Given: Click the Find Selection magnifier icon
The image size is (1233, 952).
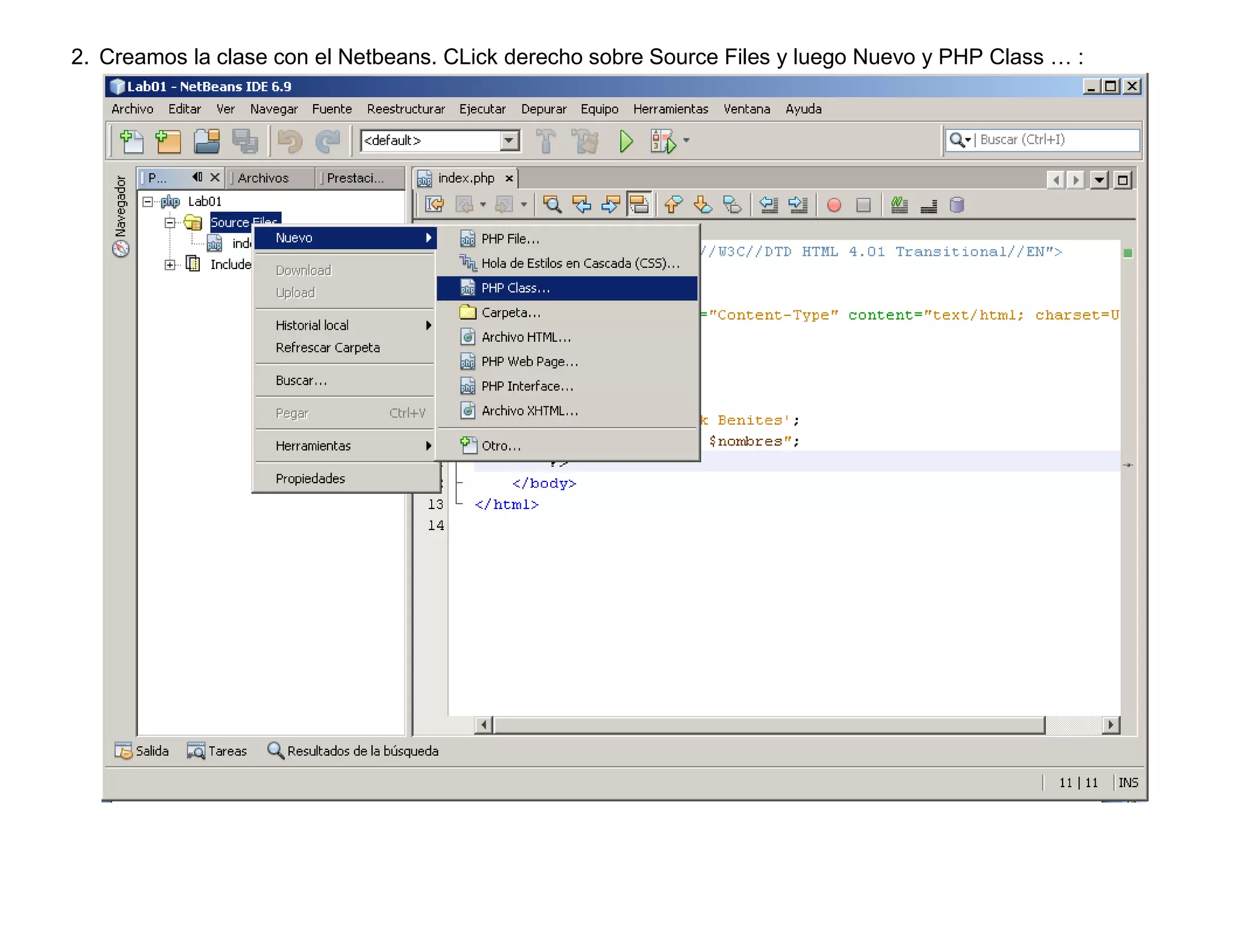Looking at the screenshot, I should tap(551, 205).
